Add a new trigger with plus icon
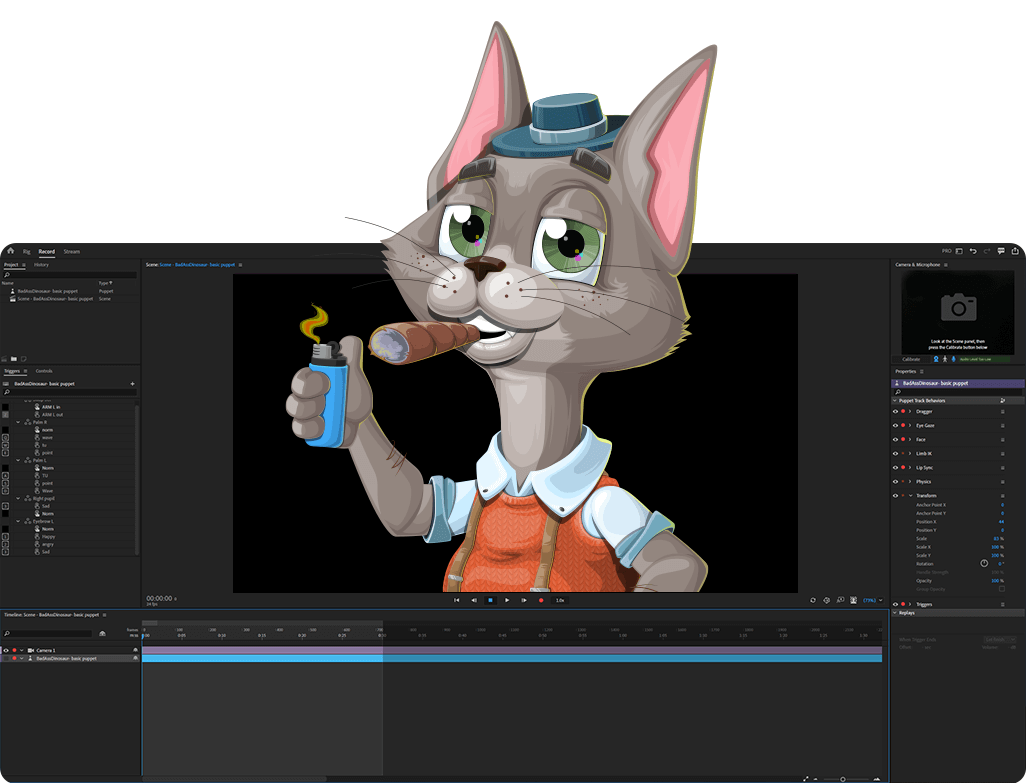 pyautogui.click(x=132, y=383)
